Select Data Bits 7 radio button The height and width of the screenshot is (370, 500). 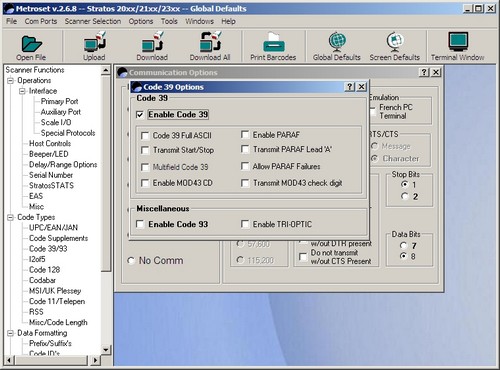click(403, 246)
